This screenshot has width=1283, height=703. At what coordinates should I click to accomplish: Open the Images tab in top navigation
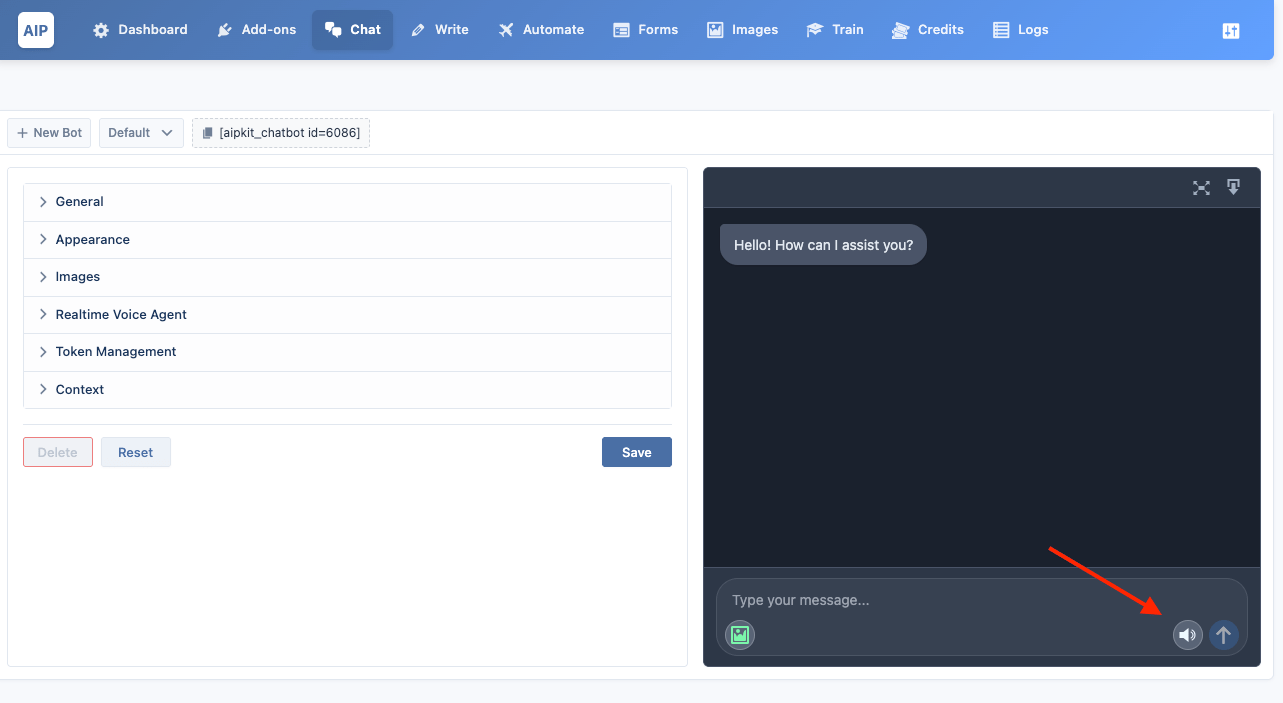(x=742, y=30)
